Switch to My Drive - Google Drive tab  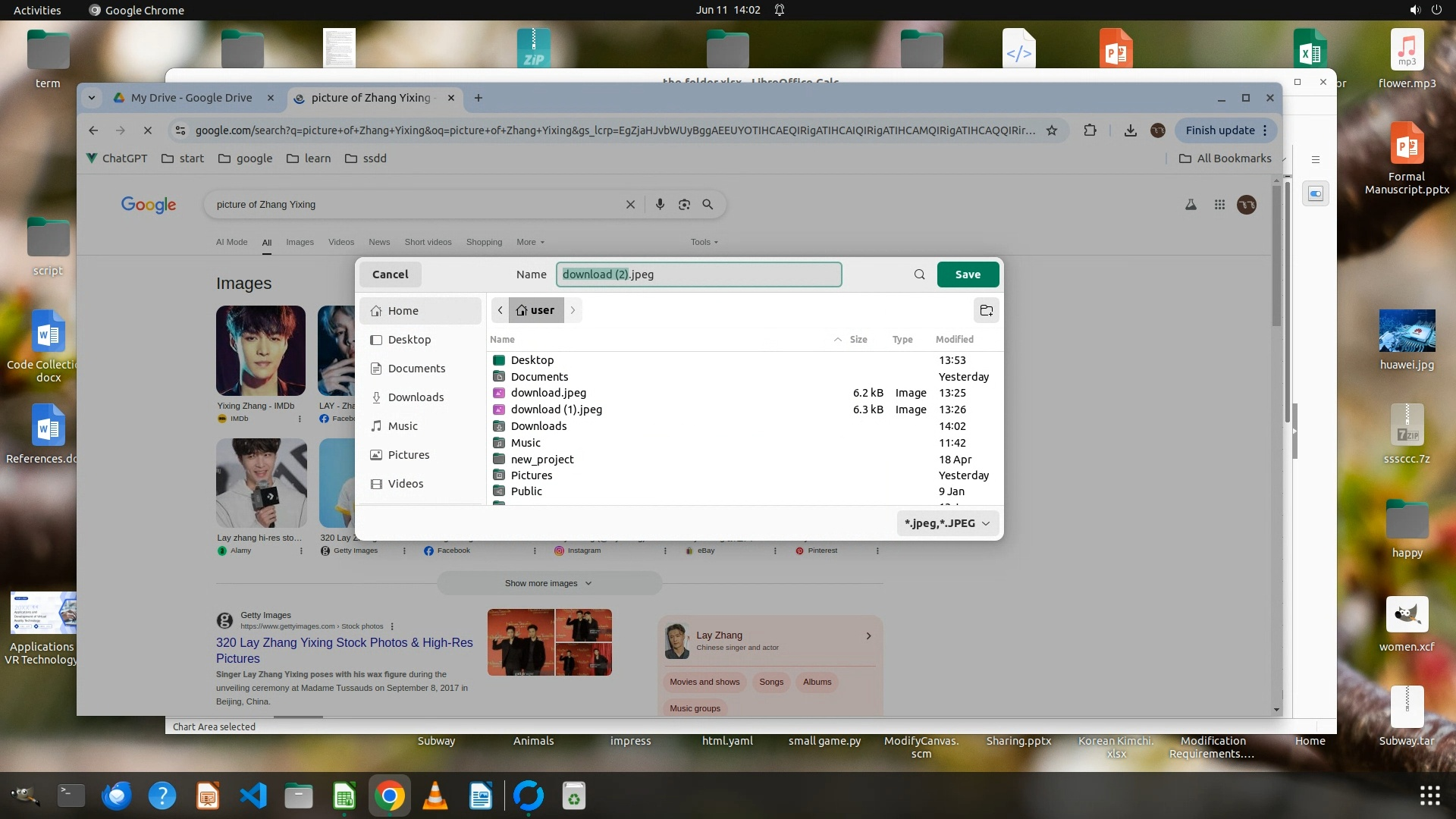pos(191,98)
